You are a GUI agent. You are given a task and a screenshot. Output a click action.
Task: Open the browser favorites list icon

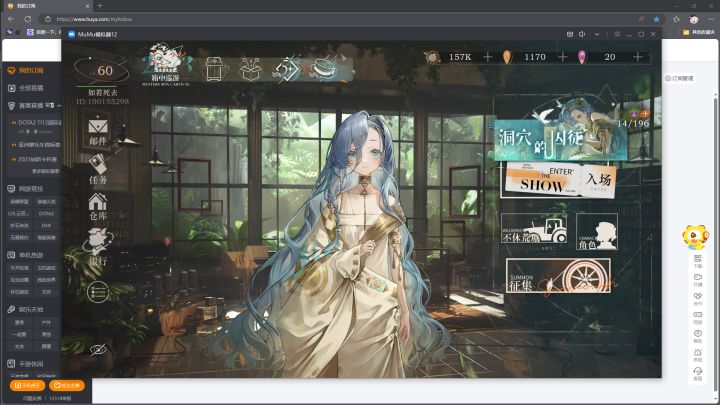(x=676, y=19)
